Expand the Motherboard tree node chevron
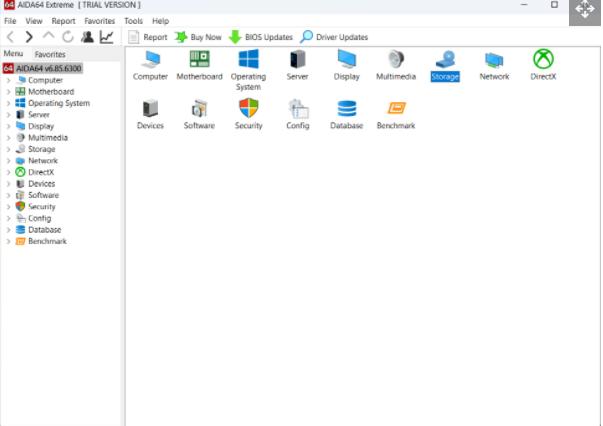Screen dimensions: 603x426 click(8, 92)
